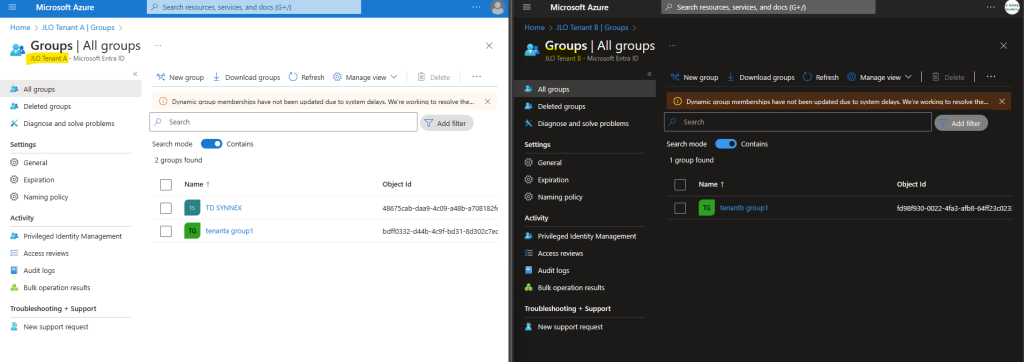Image resolution: width=1024 pixels, height=362 pixels.
Task: Refresh the Tenant A groups list
Action: point(306,77)
